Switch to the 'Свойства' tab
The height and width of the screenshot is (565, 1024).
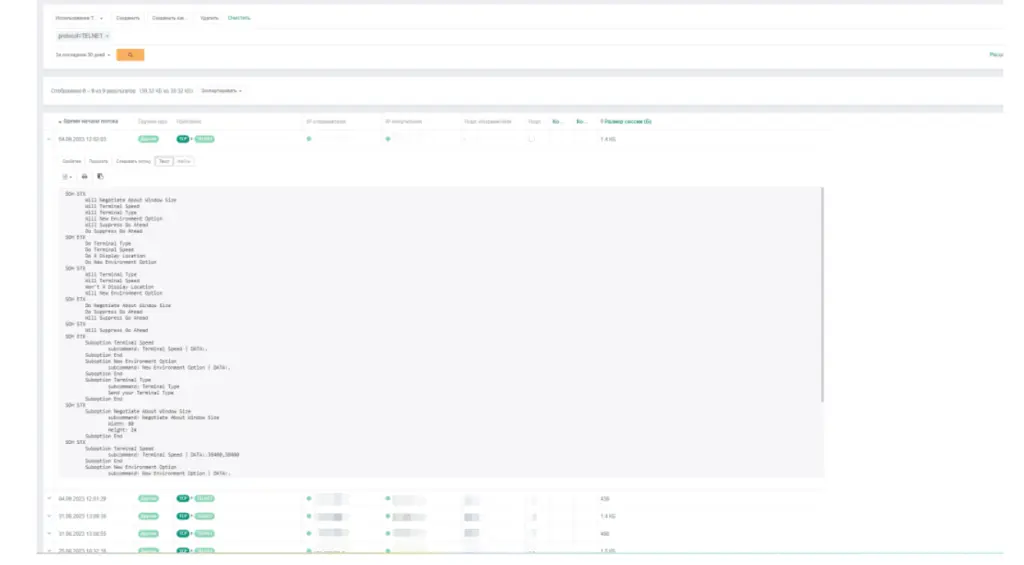point(72,161)
